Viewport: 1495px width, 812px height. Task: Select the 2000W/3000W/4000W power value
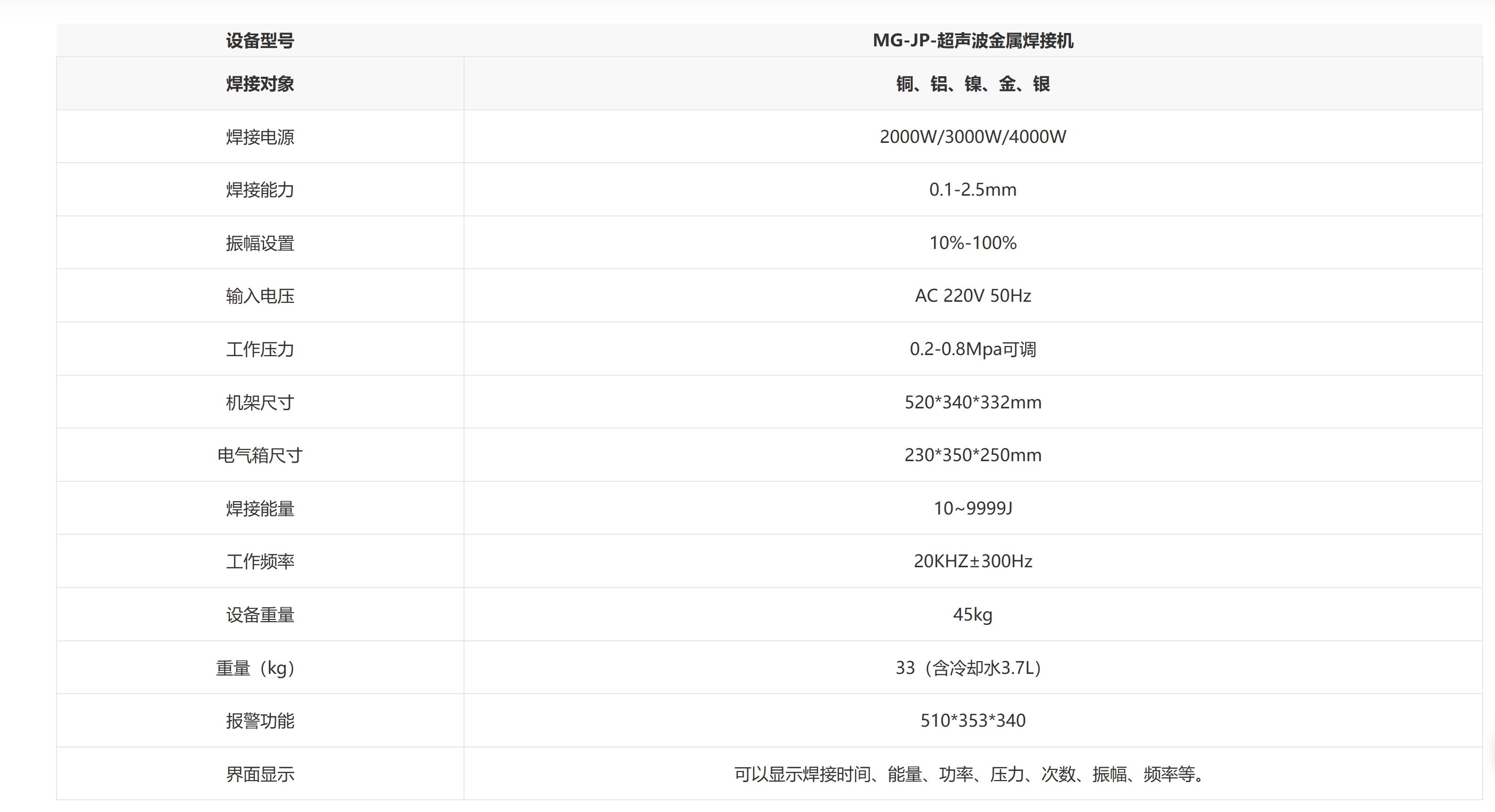coord(973,137)
